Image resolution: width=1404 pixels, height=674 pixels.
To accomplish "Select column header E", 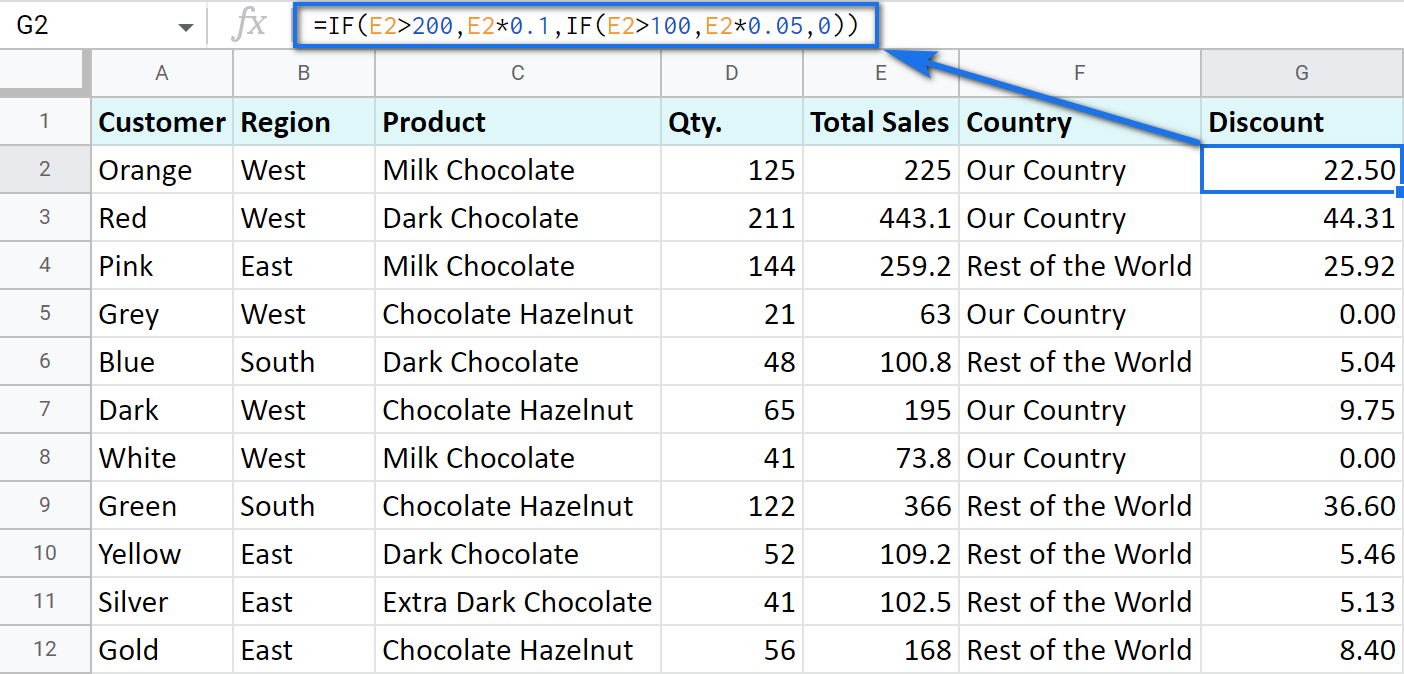I will click(x=880, y=73).
